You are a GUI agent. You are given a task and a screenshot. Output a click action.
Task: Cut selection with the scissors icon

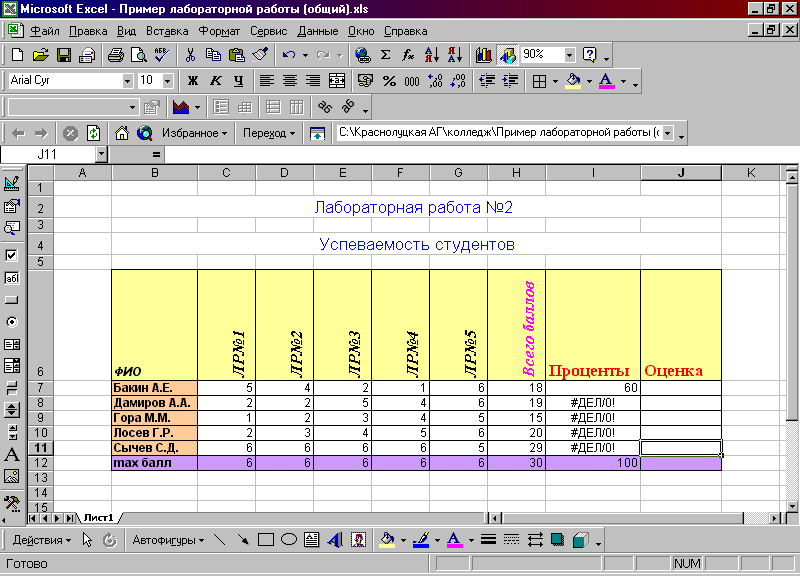tap(190, 55)
